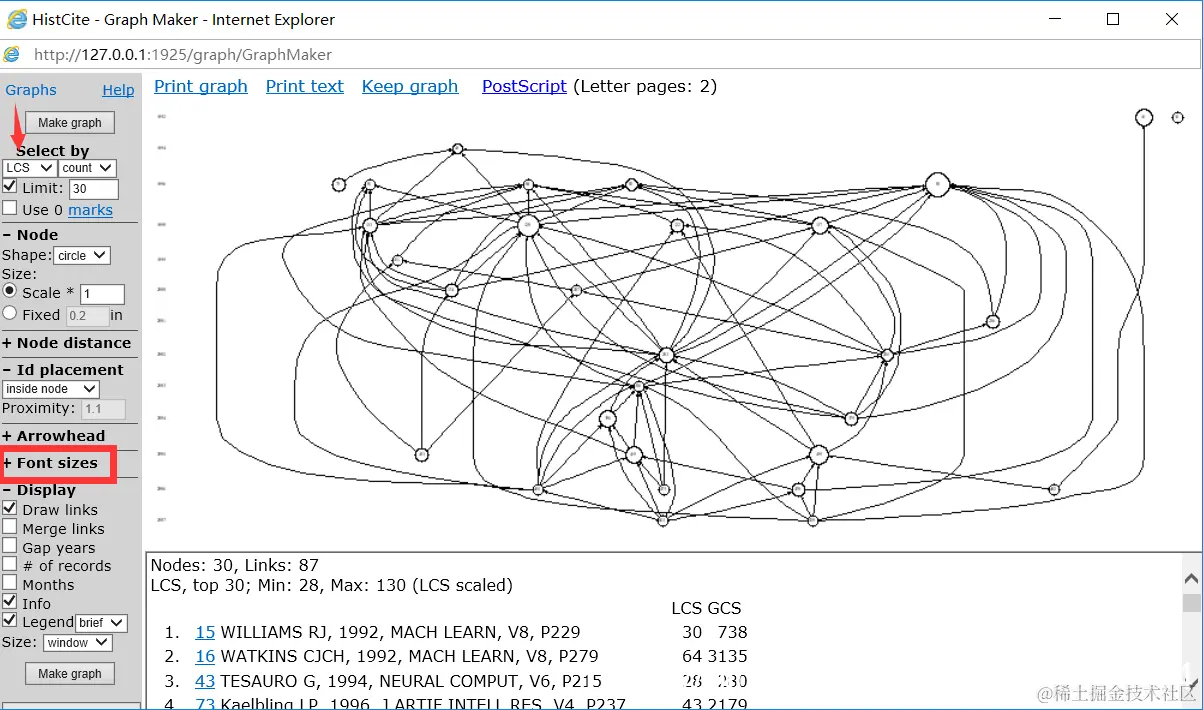
Task: Open the Graphs link in sidebar
Action: [x=31, y=90]
